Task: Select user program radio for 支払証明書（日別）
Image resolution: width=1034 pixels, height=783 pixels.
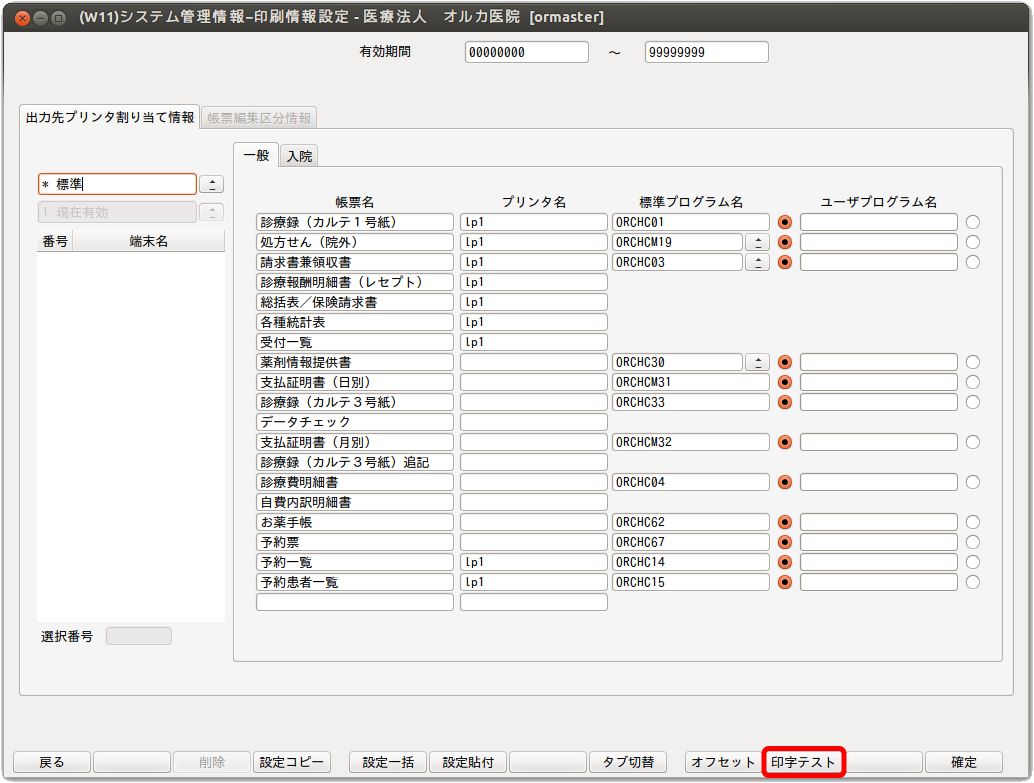Action: pos(973,382)
